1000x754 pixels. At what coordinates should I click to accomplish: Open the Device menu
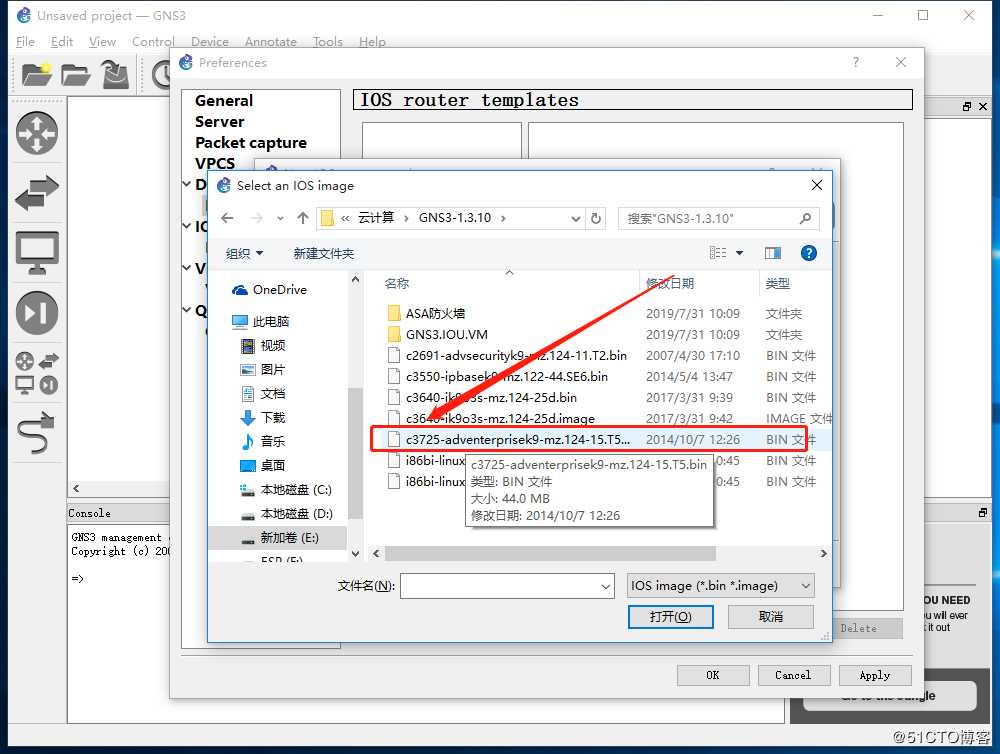coord(210,42)
